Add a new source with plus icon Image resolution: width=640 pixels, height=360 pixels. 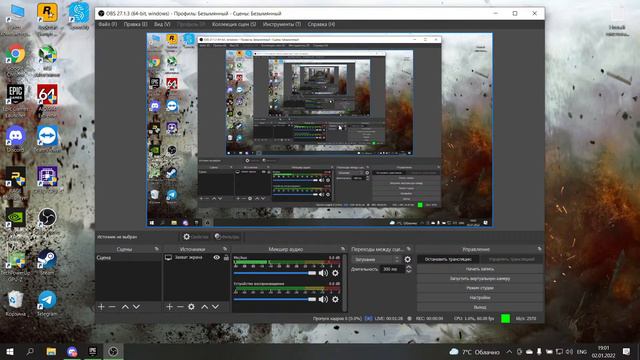(x=169, y=307)
